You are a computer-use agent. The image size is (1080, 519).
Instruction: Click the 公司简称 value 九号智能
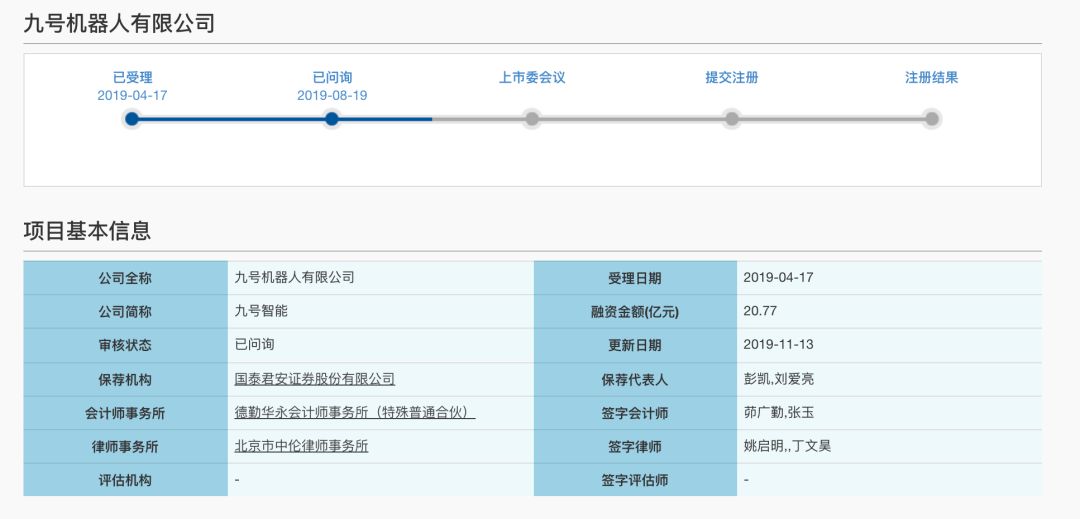(261, 311)
